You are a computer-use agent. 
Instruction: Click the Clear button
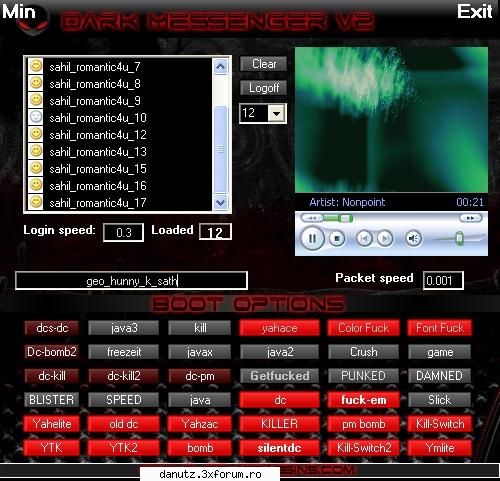264,64
